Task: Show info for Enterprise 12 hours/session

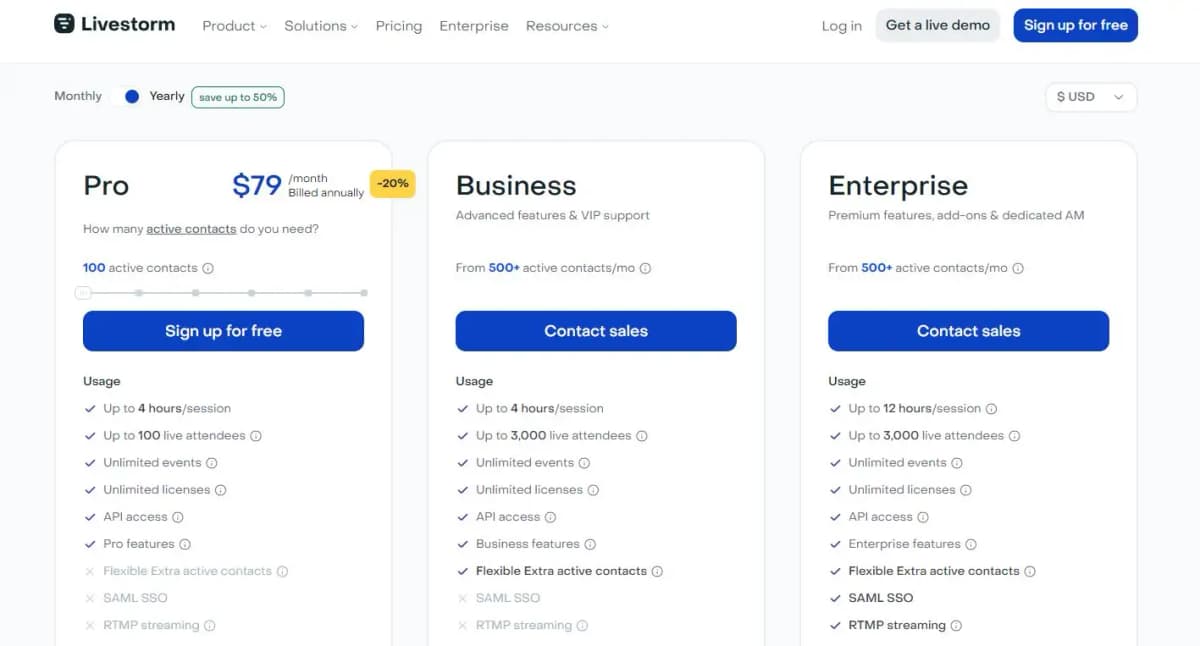Action: coord(992,409)
